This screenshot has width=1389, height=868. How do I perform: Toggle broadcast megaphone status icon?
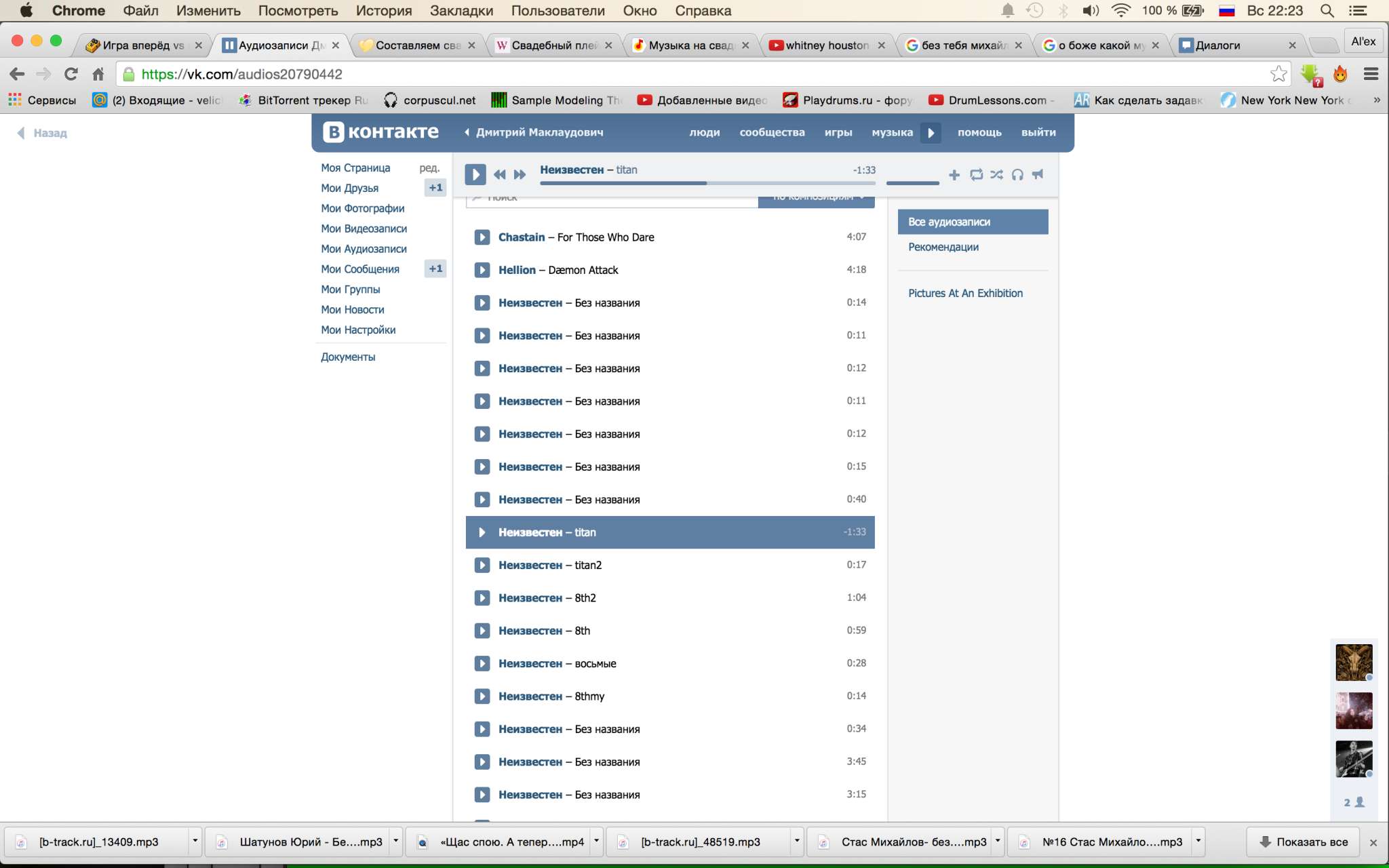1038,175
